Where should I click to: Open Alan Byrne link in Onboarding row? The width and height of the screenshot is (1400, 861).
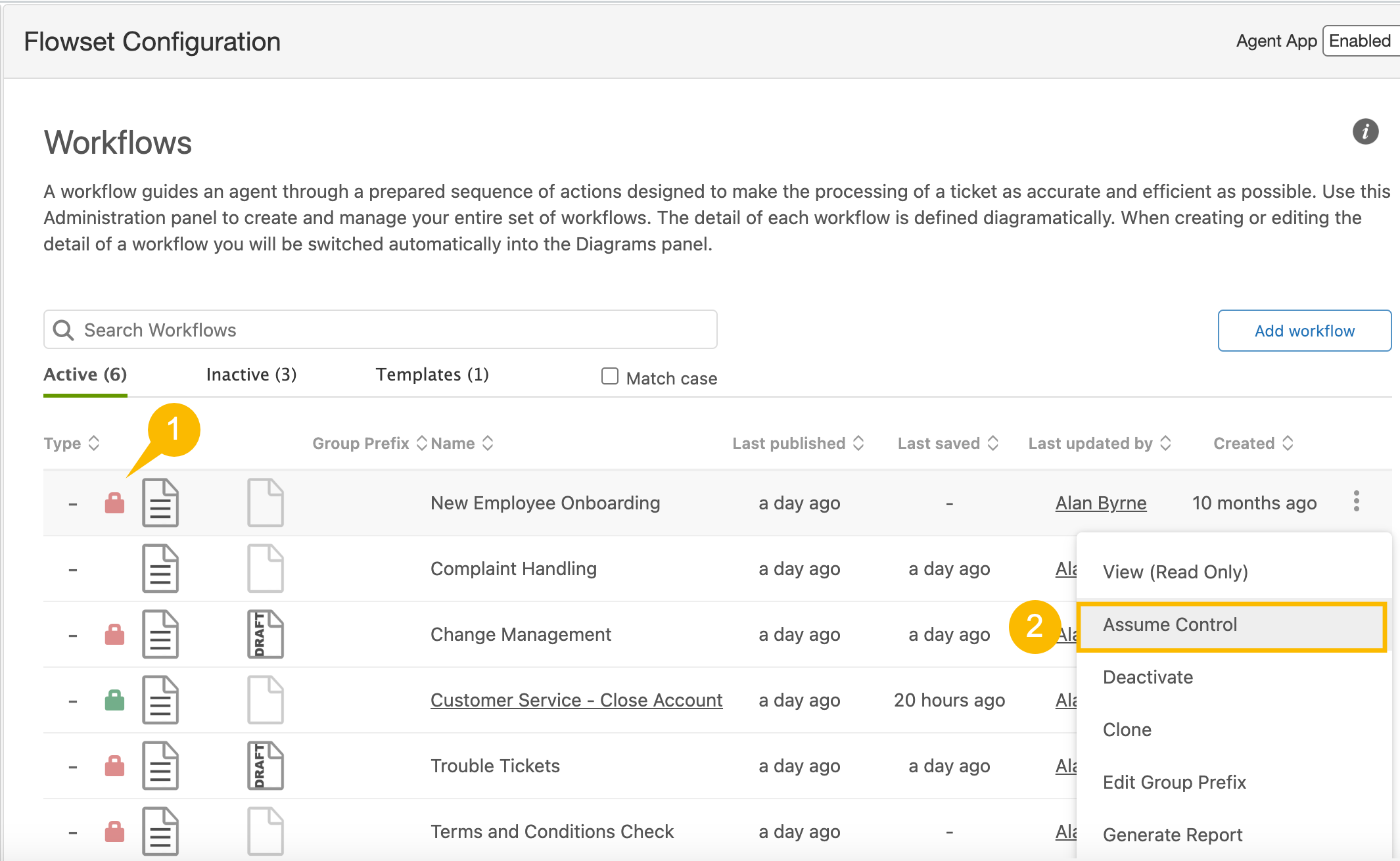pyautogui.click(x=1101, y=503)
